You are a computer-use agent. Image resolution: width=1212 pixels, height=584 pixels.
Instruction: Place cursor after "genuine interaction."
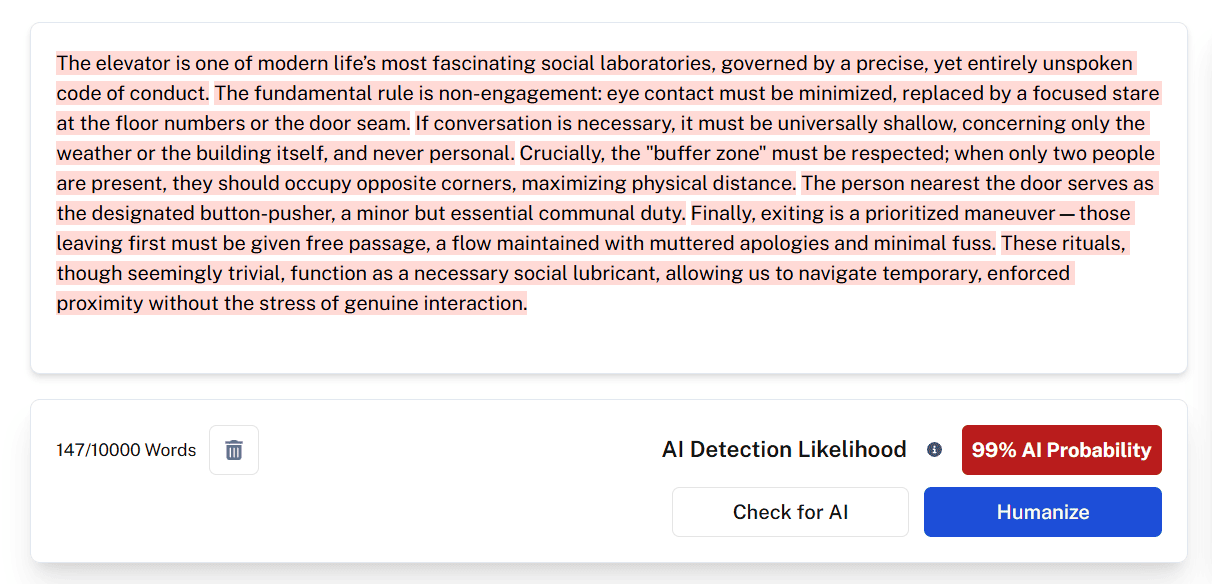point(528,304)
